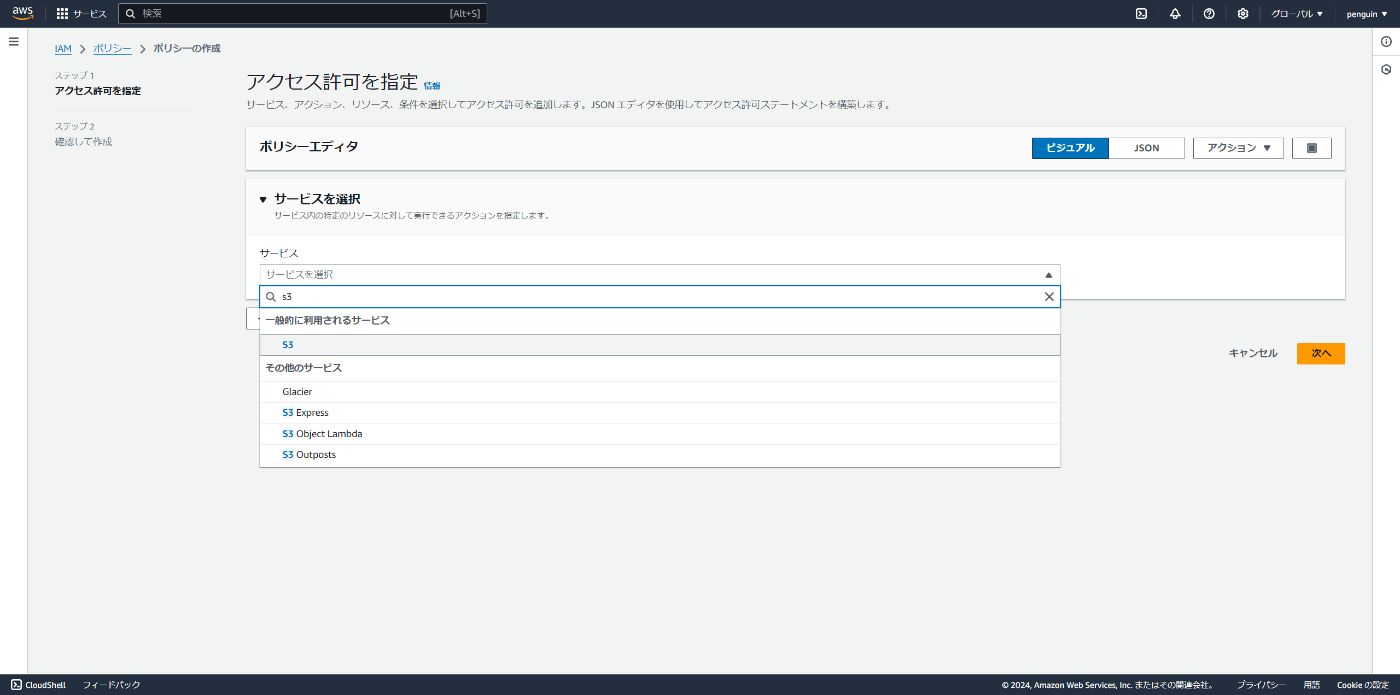
Task: Select S3 Express service option
Action: 660,413
